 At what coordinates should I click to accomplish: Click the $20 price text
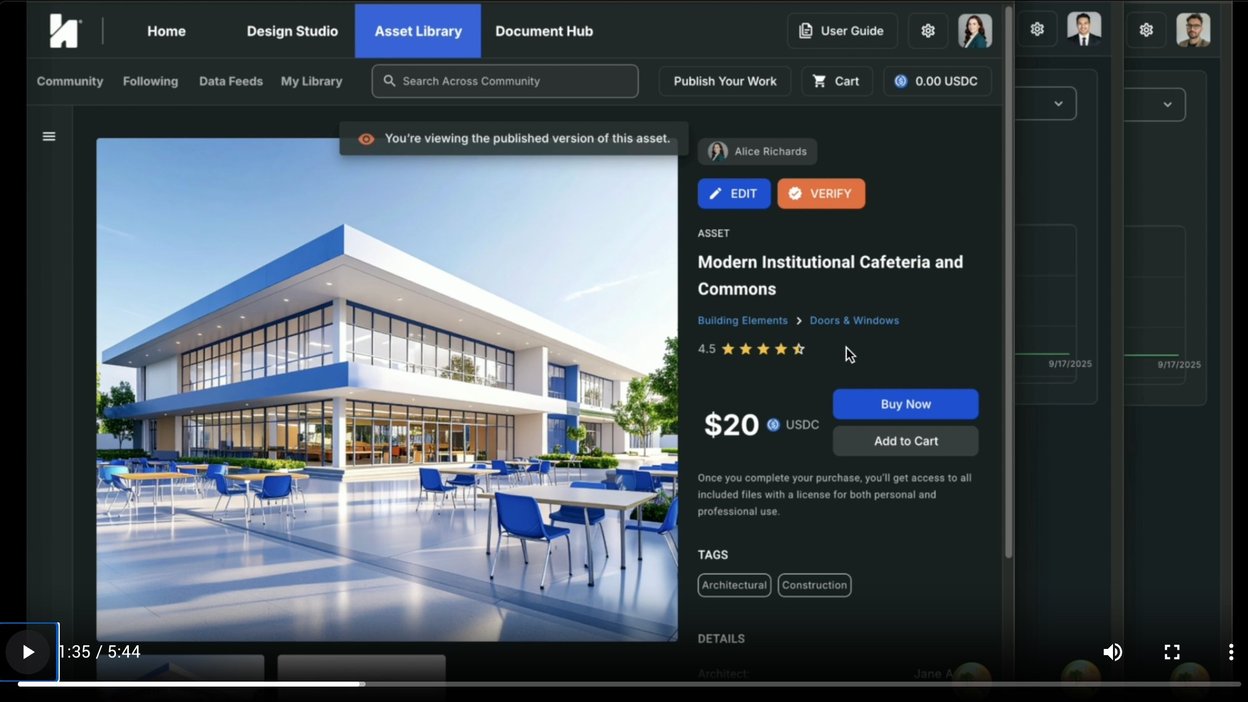coord(731,425)
